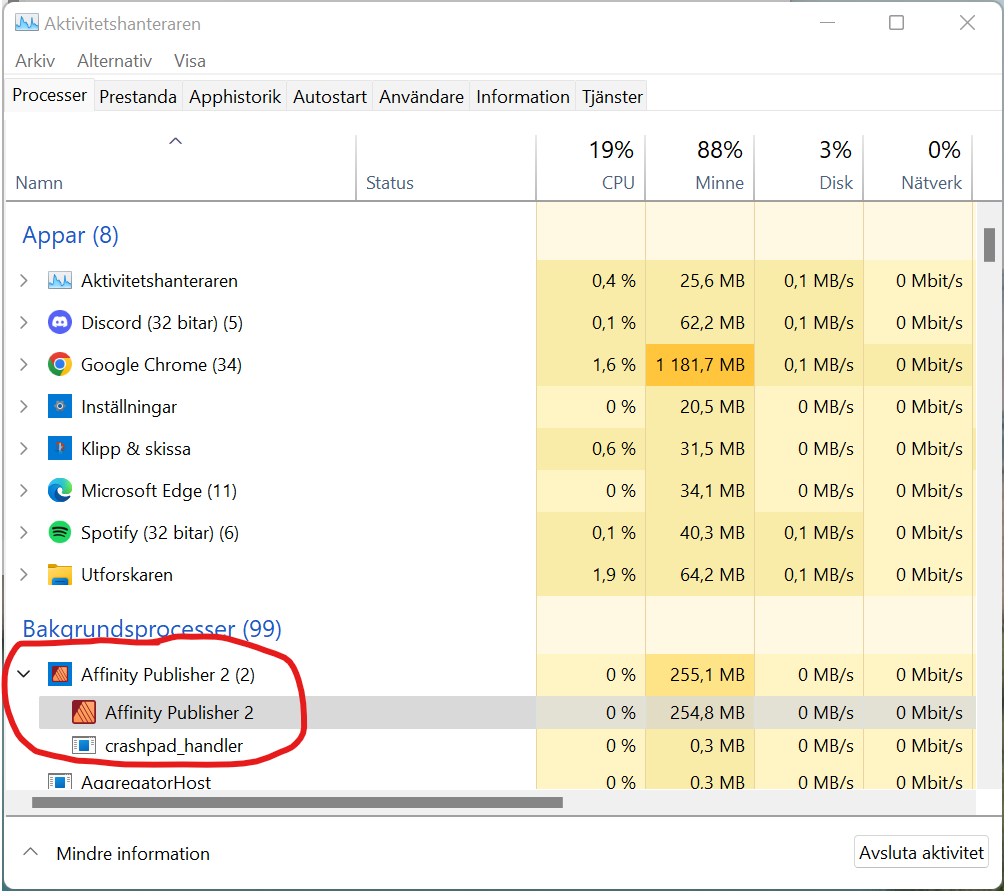Open the Visa menu
This screenshot has width=1004, height=891.
pos(190,61)
